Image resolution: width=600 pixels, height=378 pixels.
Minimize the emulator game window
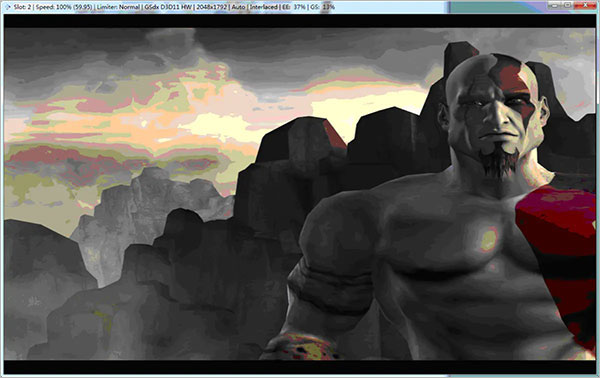554,5
